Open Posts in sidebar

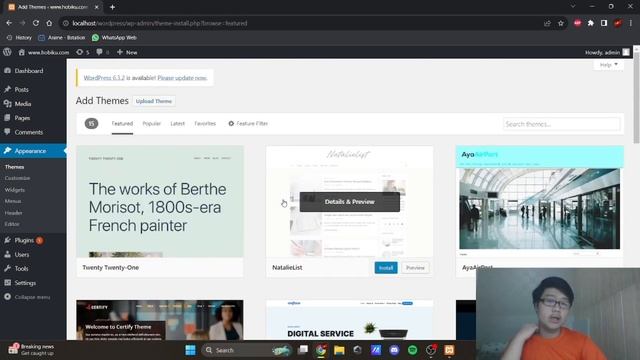21,89
